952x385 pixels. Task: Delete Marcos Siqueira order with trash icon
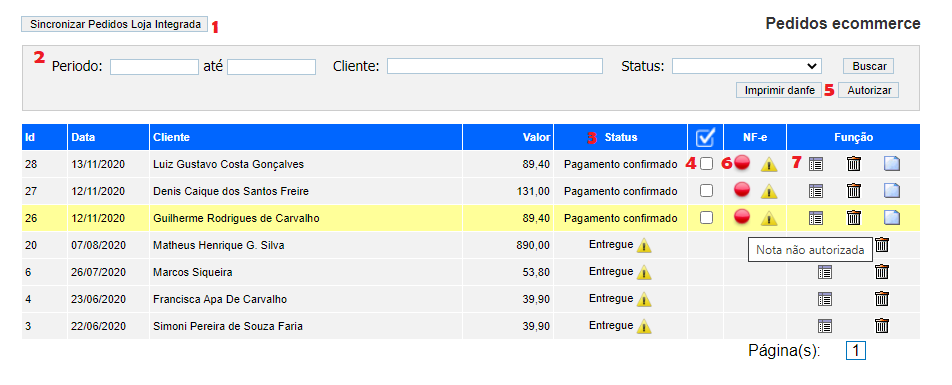click(x=882, y=271)
